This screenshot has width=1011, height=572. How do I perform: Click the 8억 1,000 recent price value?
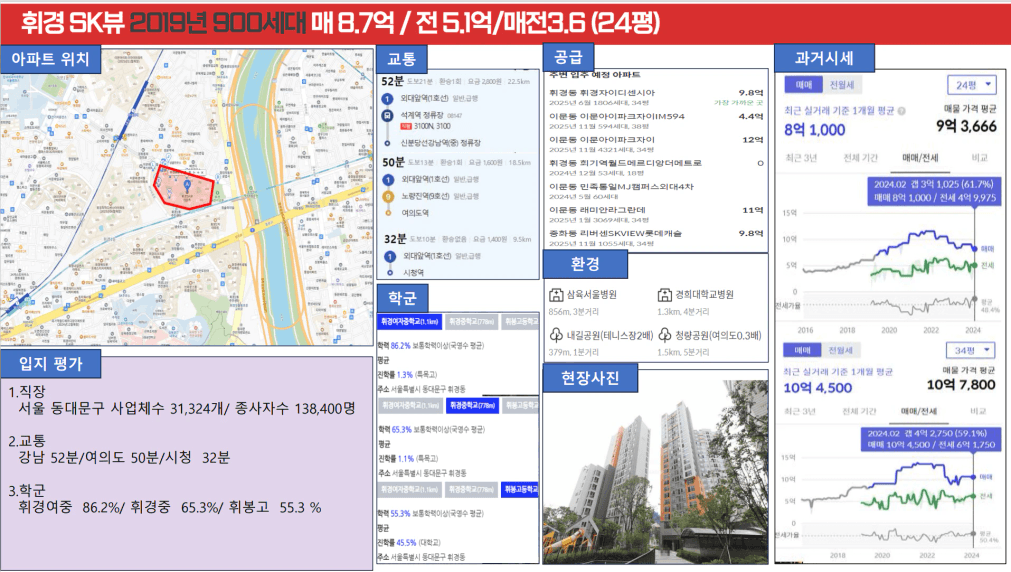814,130
